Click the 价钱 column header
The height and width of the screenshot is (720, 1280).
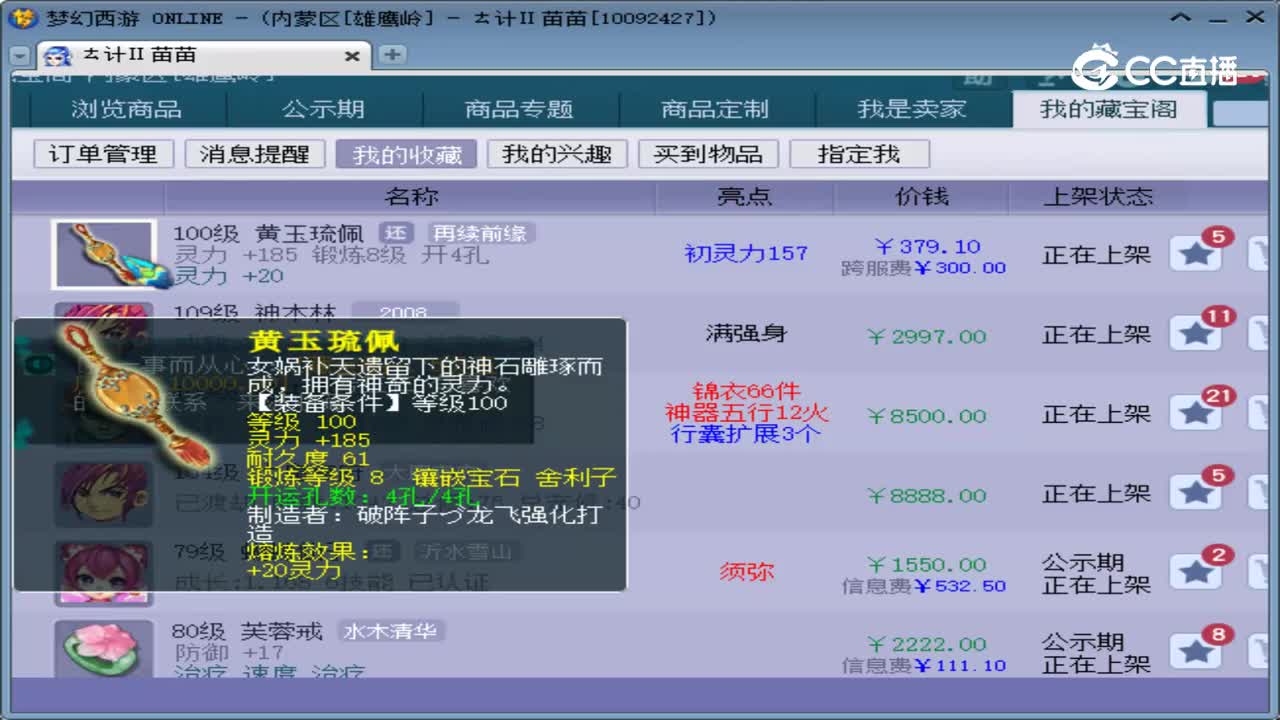coord(922,197)
